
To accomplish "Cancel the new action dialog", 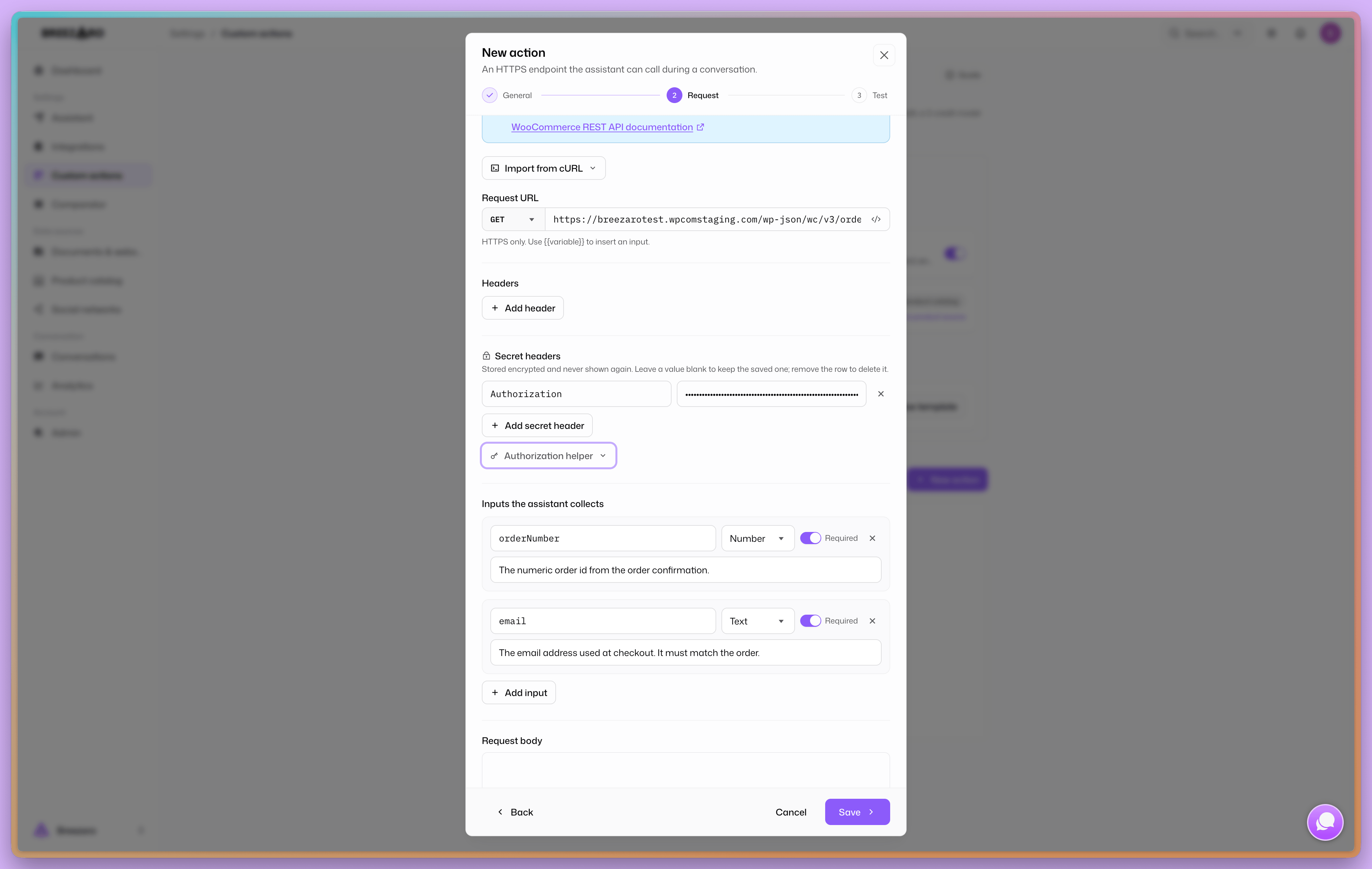I will coord(791,812).
